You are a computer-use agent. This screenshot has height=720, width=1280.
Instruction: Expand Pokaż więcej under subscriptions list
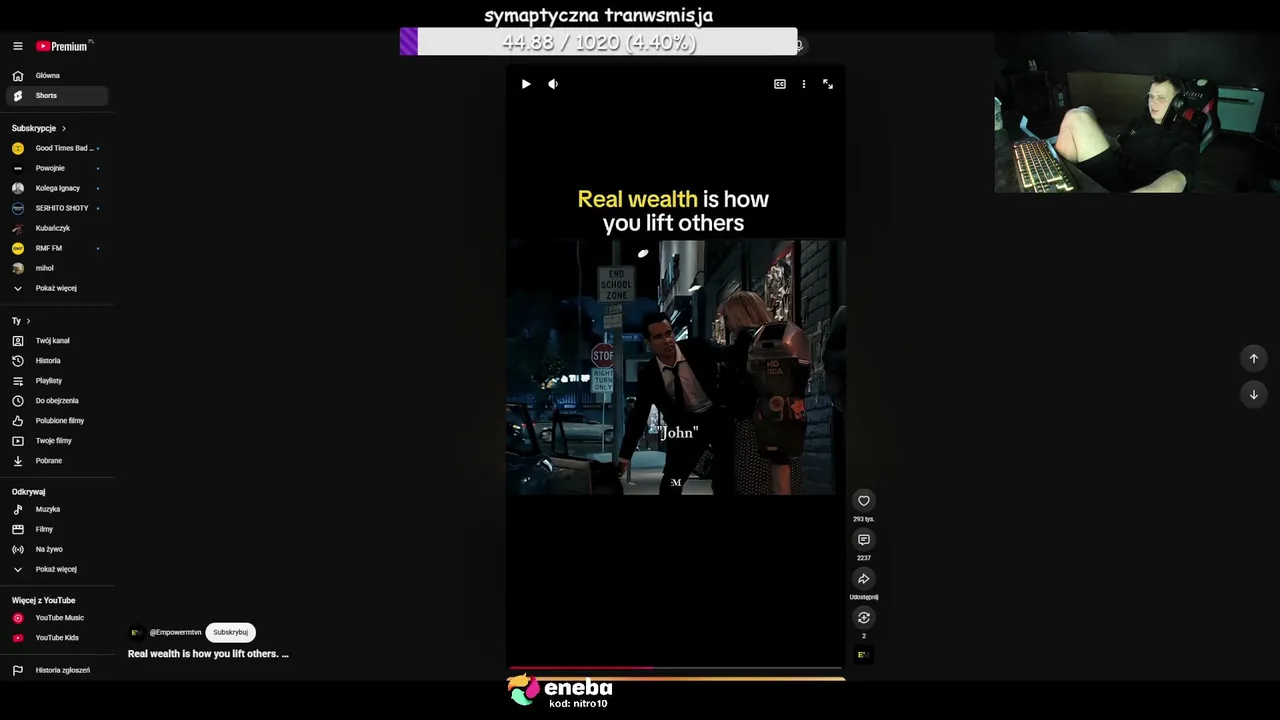click(57, 288)
